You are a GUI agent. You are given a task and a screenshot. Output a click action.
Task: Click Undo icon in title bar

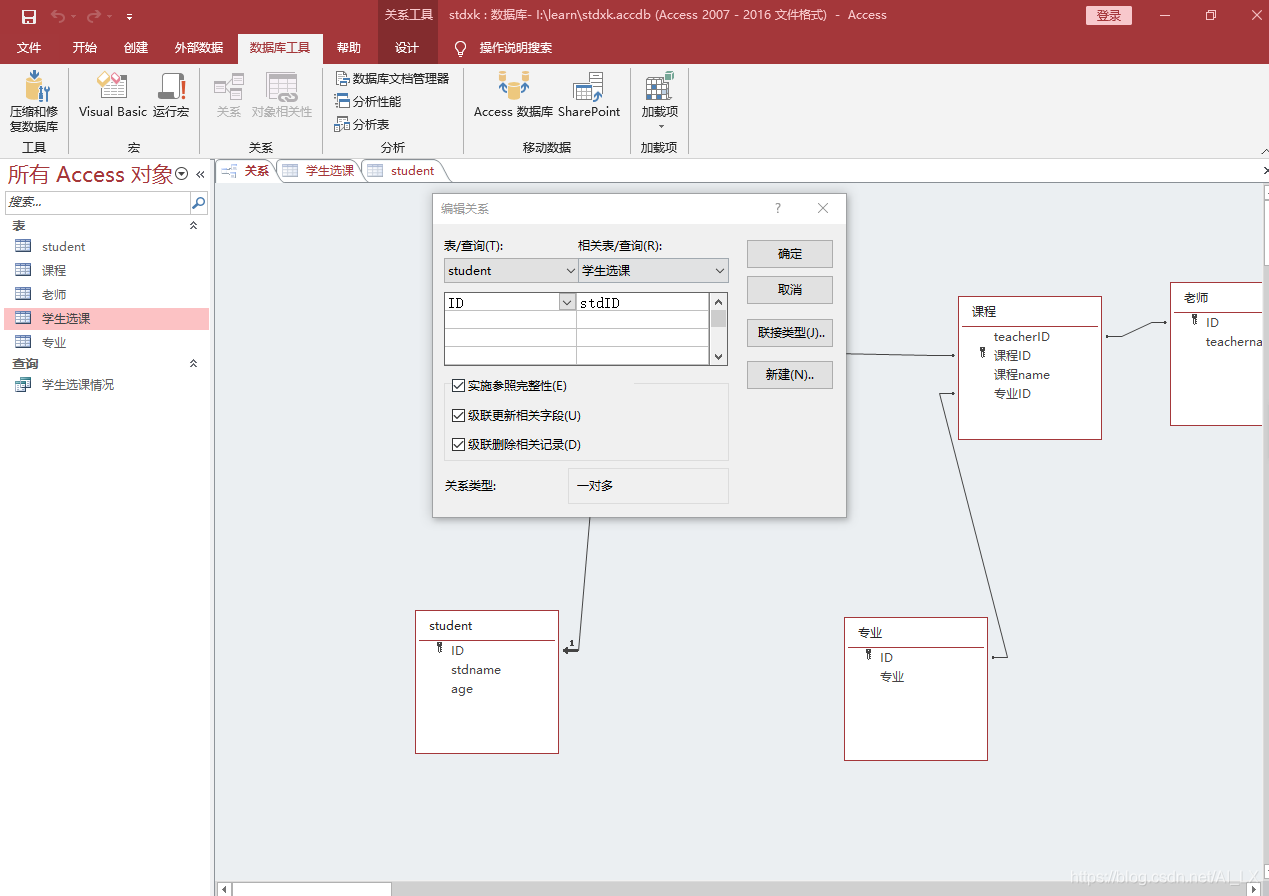tap(58, 16)
